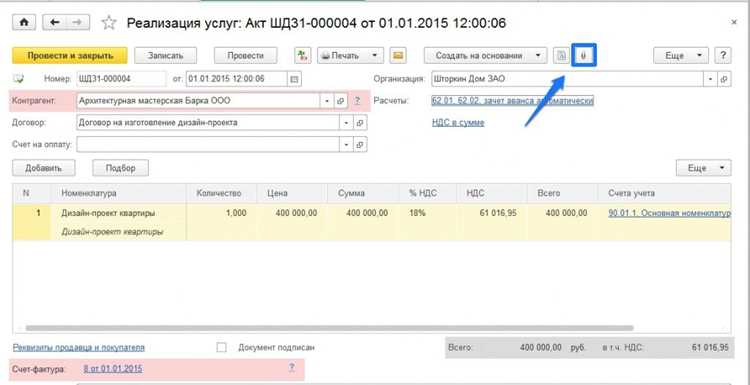750x385 pixels.
Task: Click document status icon near Номер
Action: (20, 78)
